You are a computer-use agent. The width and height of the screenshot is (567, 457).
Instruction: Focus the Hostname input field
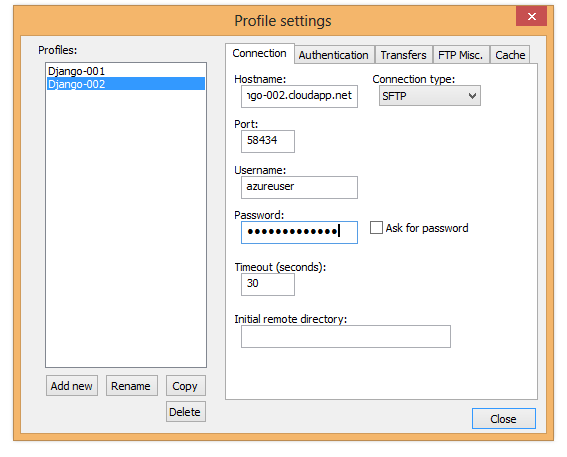[x=299, y=96]
